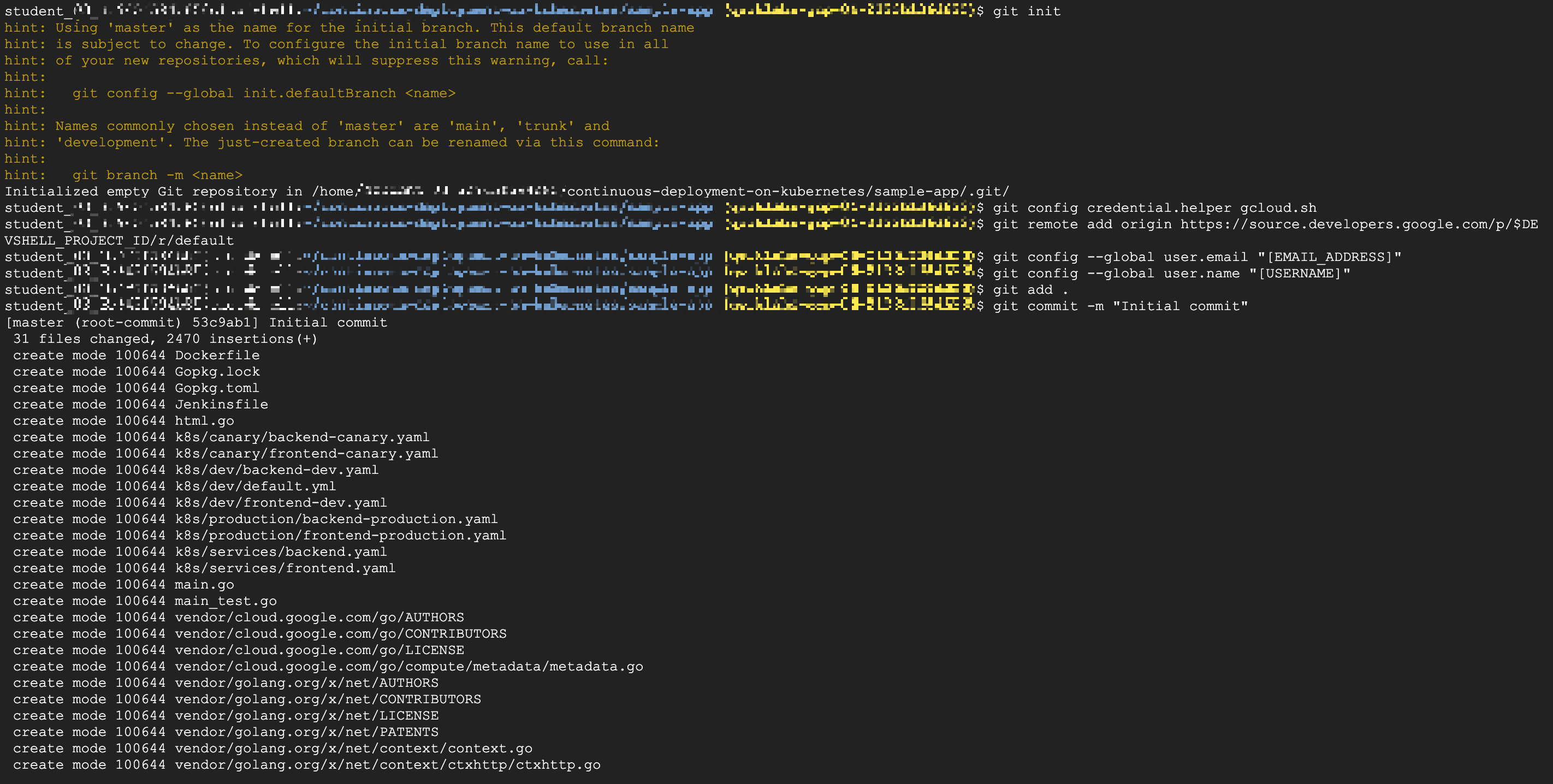
Task: Click the k8s/canary/backend-canary.yaml path
Action: [x=302, y=437]
